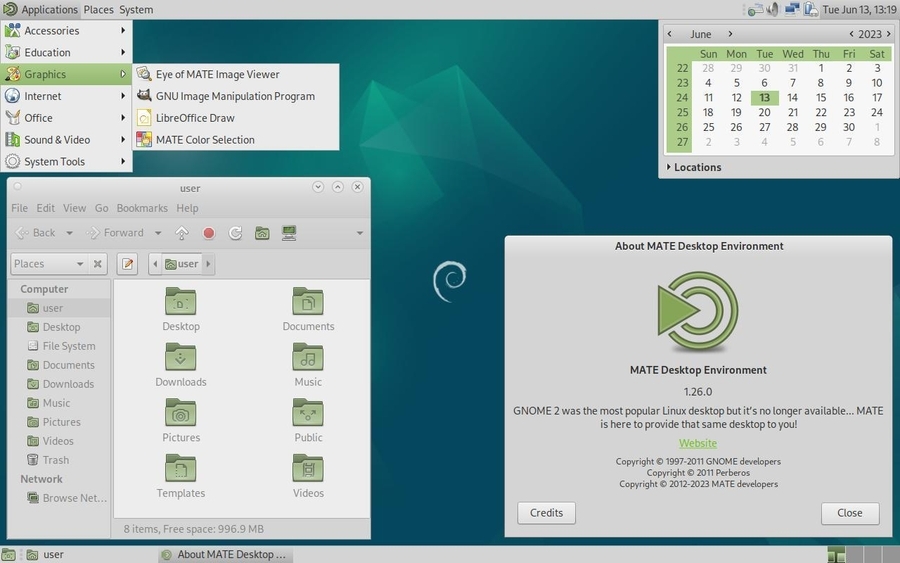Go to previous month in calendar
The width and height of the screenshot is (900, 563).
(669, 34)
